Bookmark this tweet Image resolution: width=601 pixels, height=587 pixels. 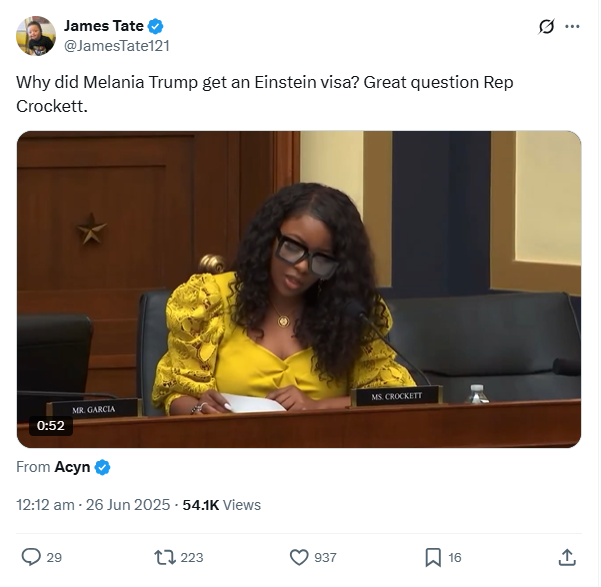coord(433,557)
